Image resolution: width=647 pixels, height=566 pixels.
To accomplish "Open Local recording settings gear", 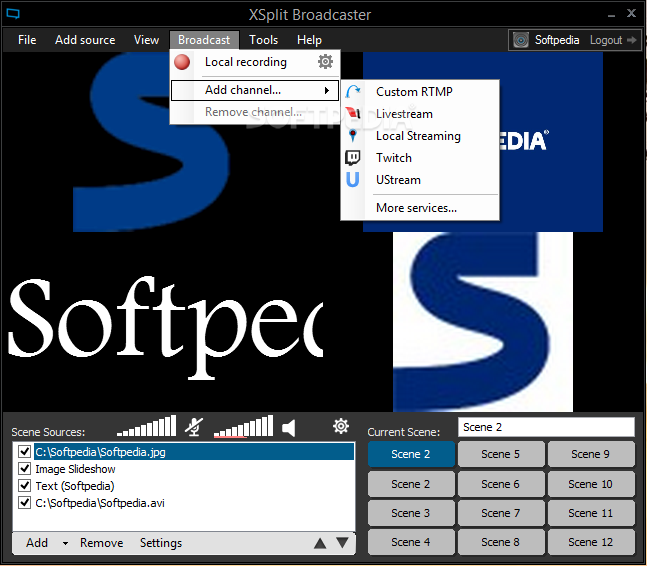I will pyautogui.click(x=325, y=61).
